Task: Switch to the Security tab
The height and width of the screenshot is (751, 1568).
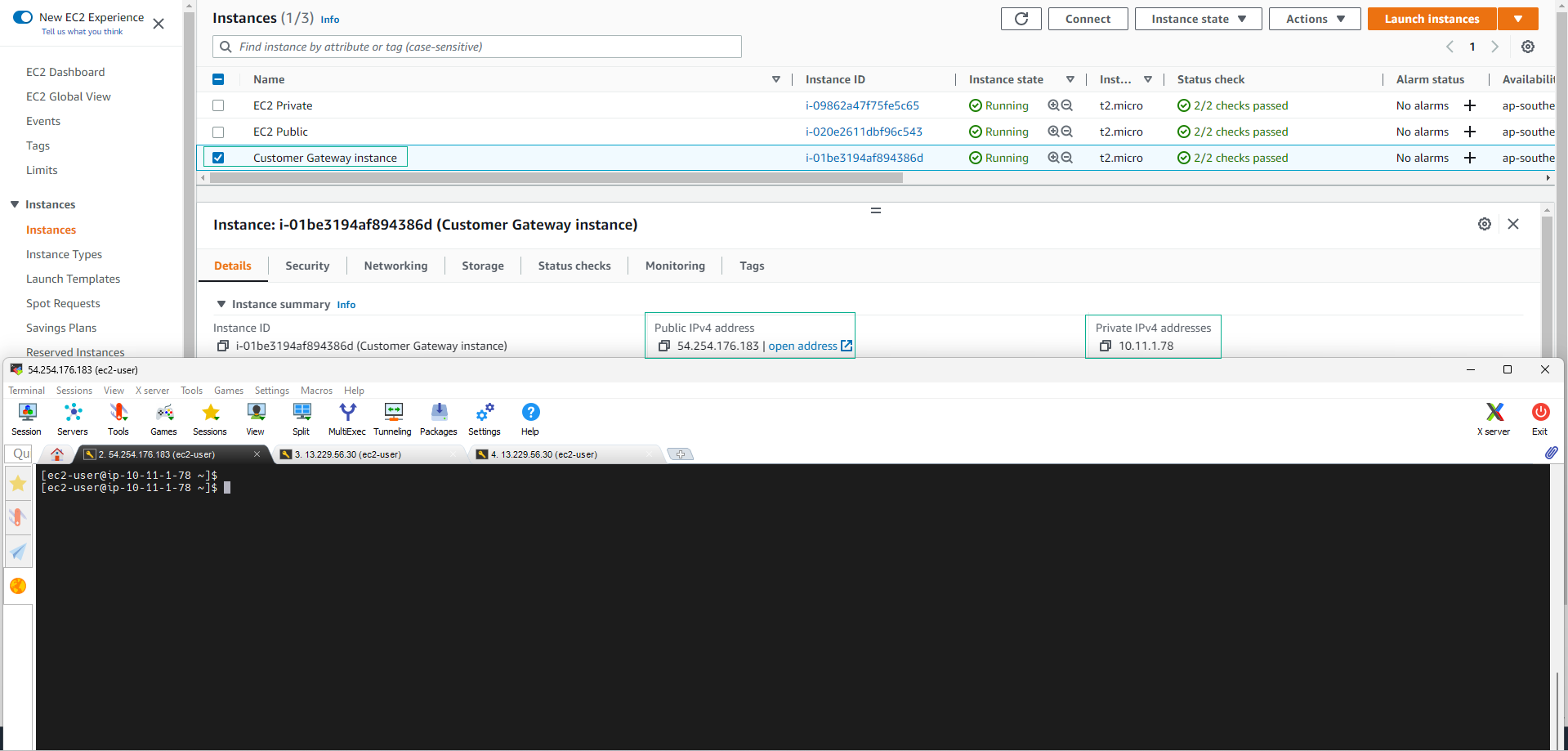Action: (307, 266)
